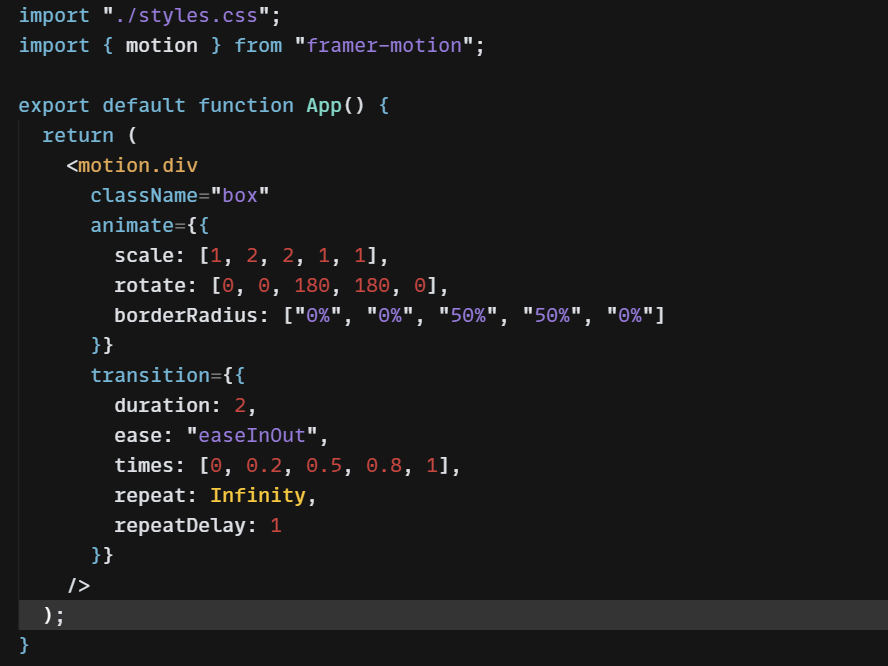
Task: Click the animate prop name
Action: click(x=131, y=225)
